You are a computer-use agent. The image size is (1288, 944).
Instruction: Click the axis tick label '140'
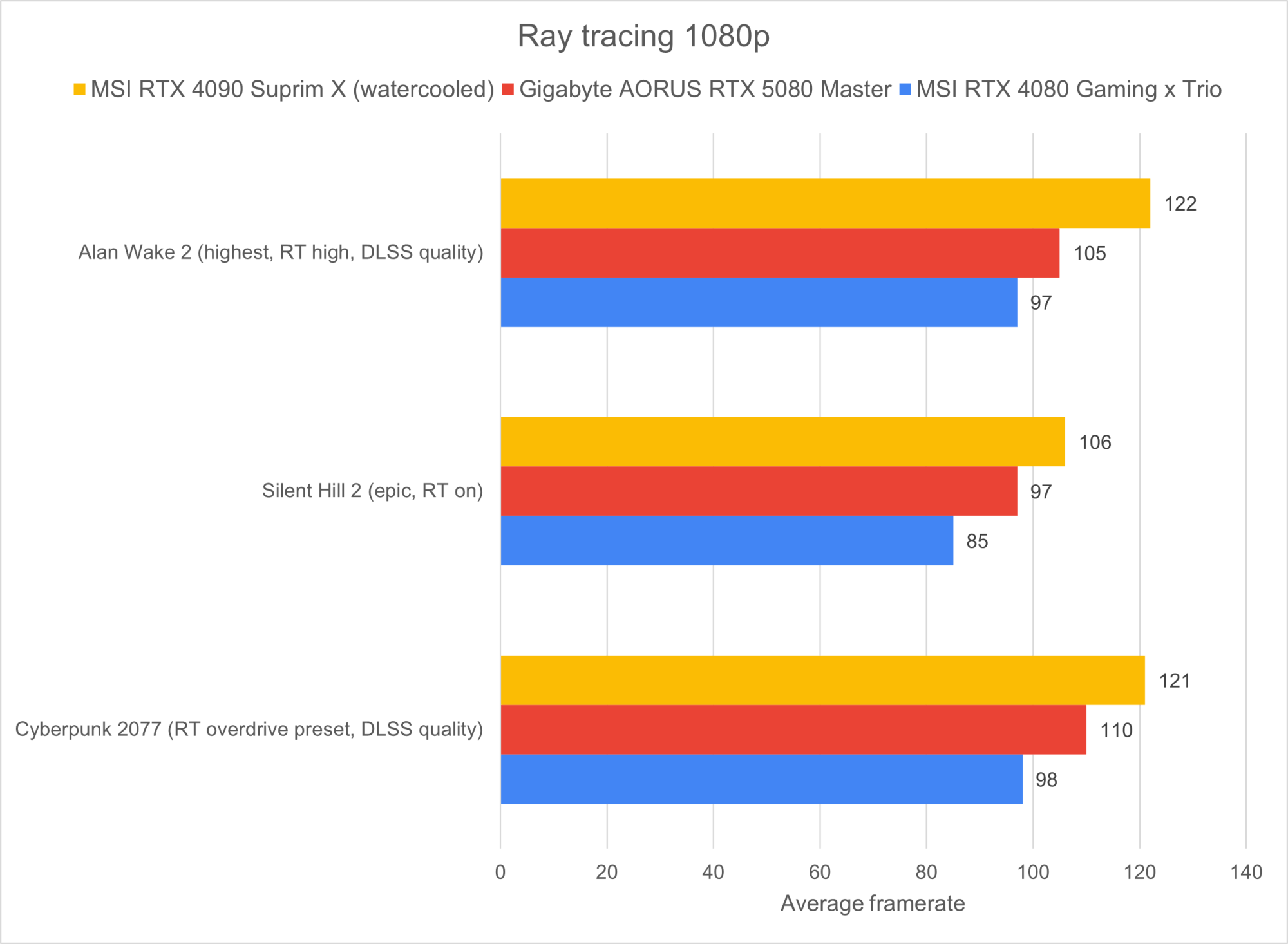(x=1246, y=873)
